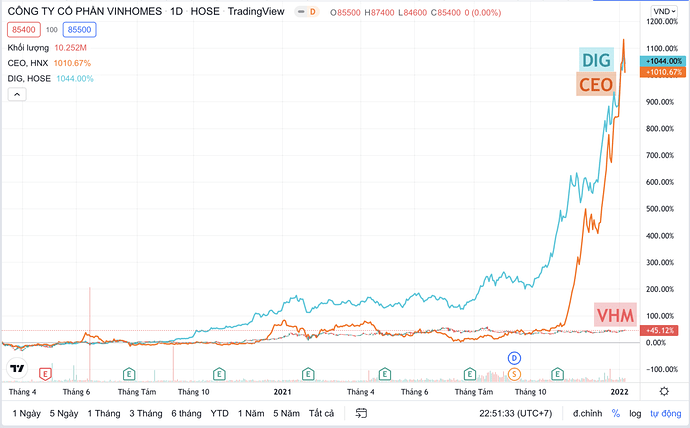Click the +1044.00% DIG price label
690x428 pixels.
point(663,61)
